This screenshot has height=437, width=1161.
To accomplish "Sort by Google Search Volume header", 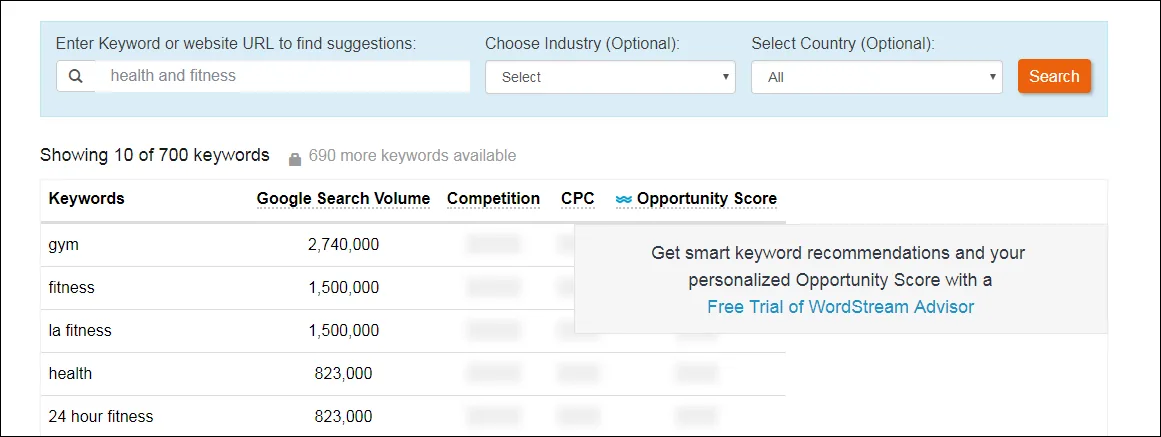I will coord(343,198).
